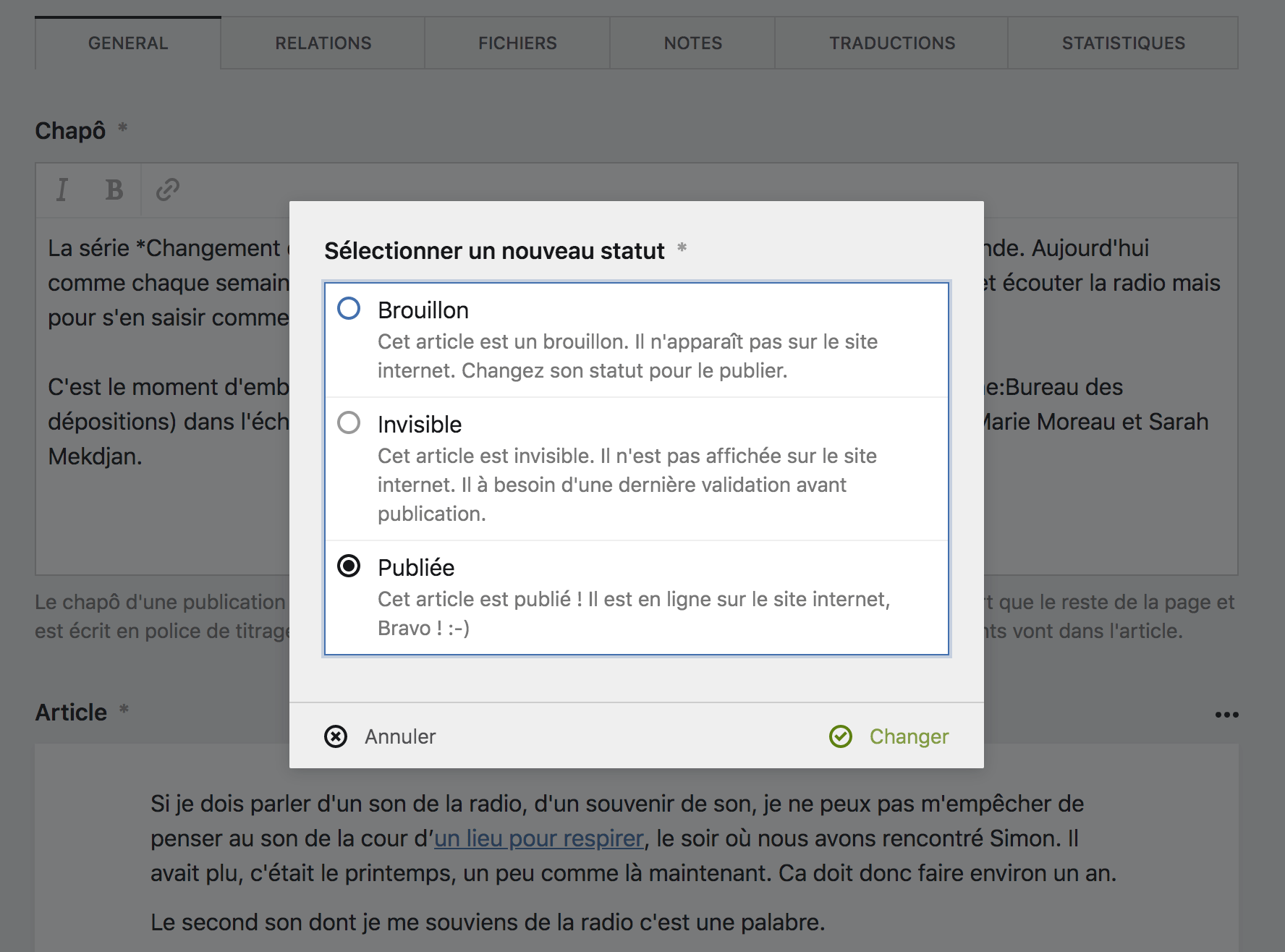Confirm the new status with Changer
The image size is (1285, 952).
(909, 736)
